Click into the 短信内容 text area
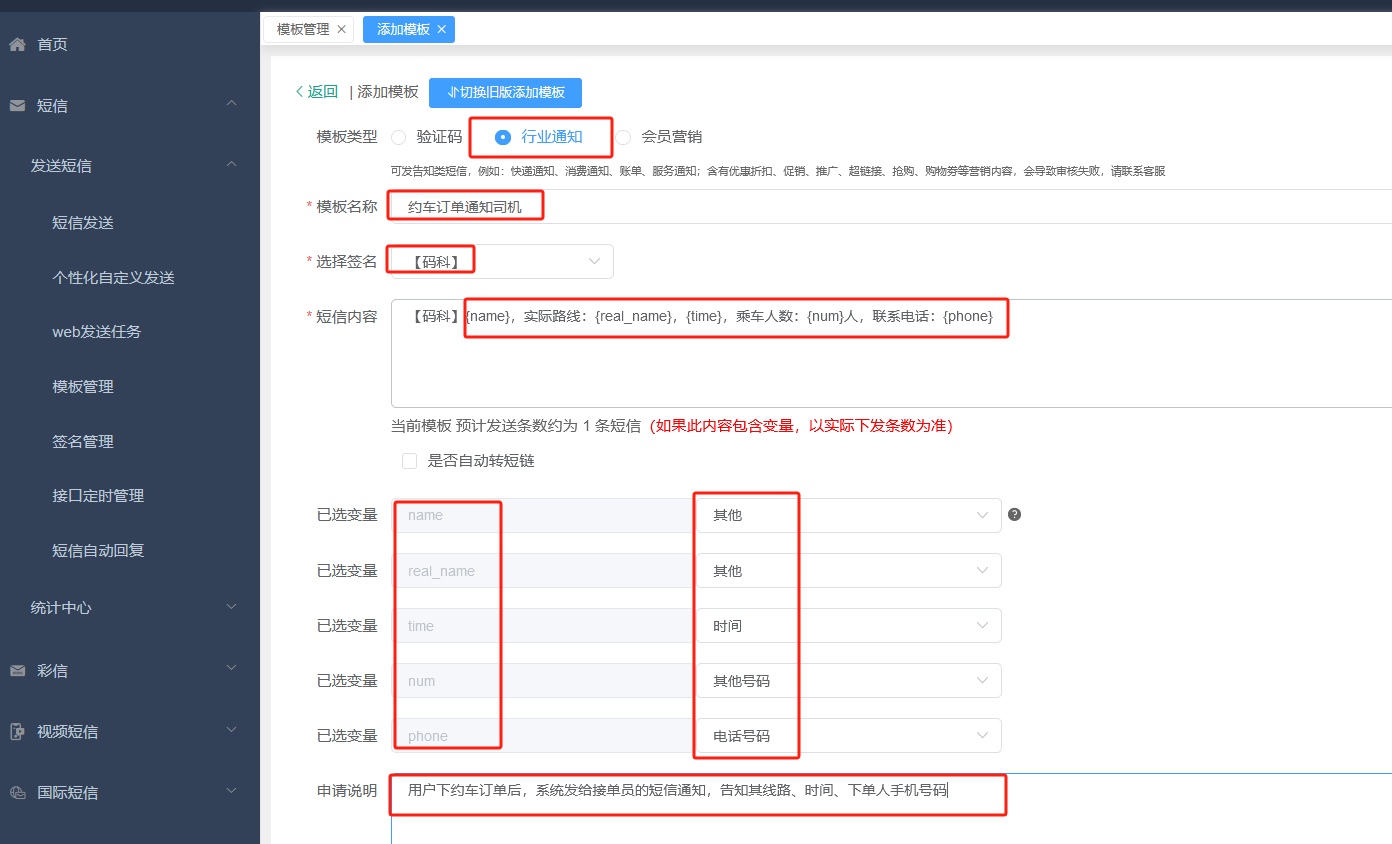This screenshot has height=844, width=1392. pyautogui.click(x=891, y=353)
